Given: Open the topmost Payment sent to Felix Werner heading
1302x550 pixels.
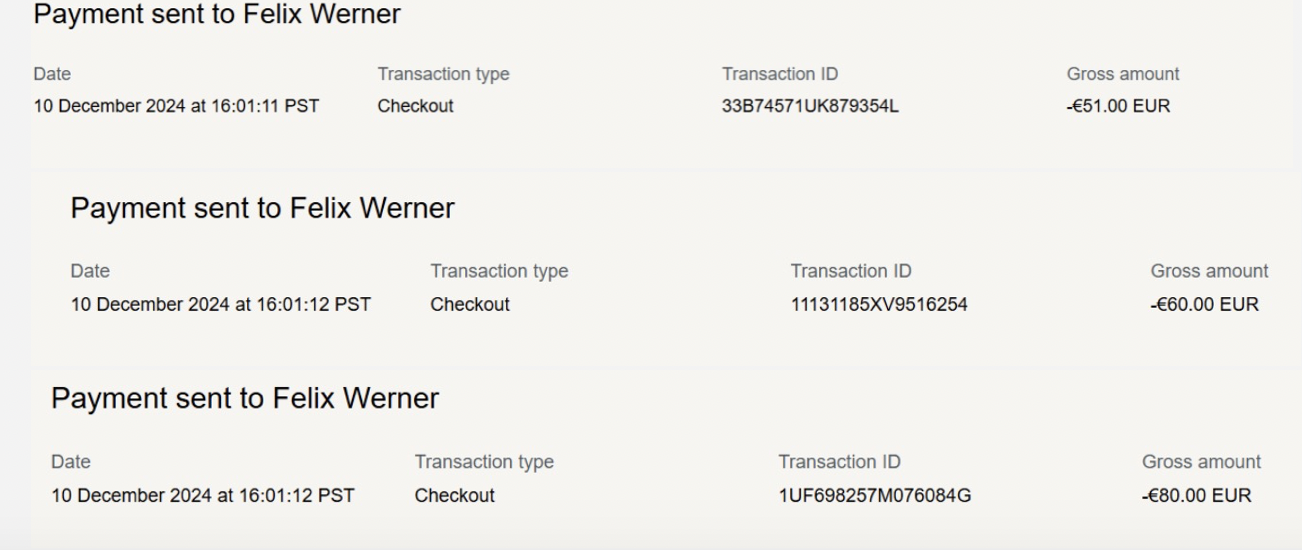Looking at the screenshot, I should click(217, 15).
